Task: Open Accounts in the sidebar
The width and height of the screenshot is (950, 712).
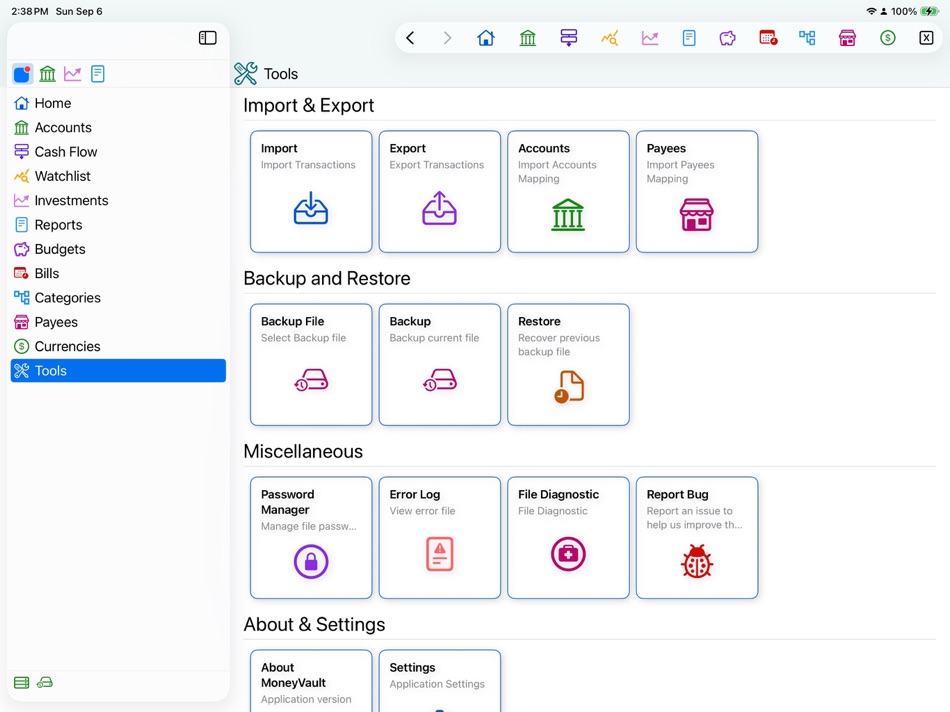Action: click(118, 127)
